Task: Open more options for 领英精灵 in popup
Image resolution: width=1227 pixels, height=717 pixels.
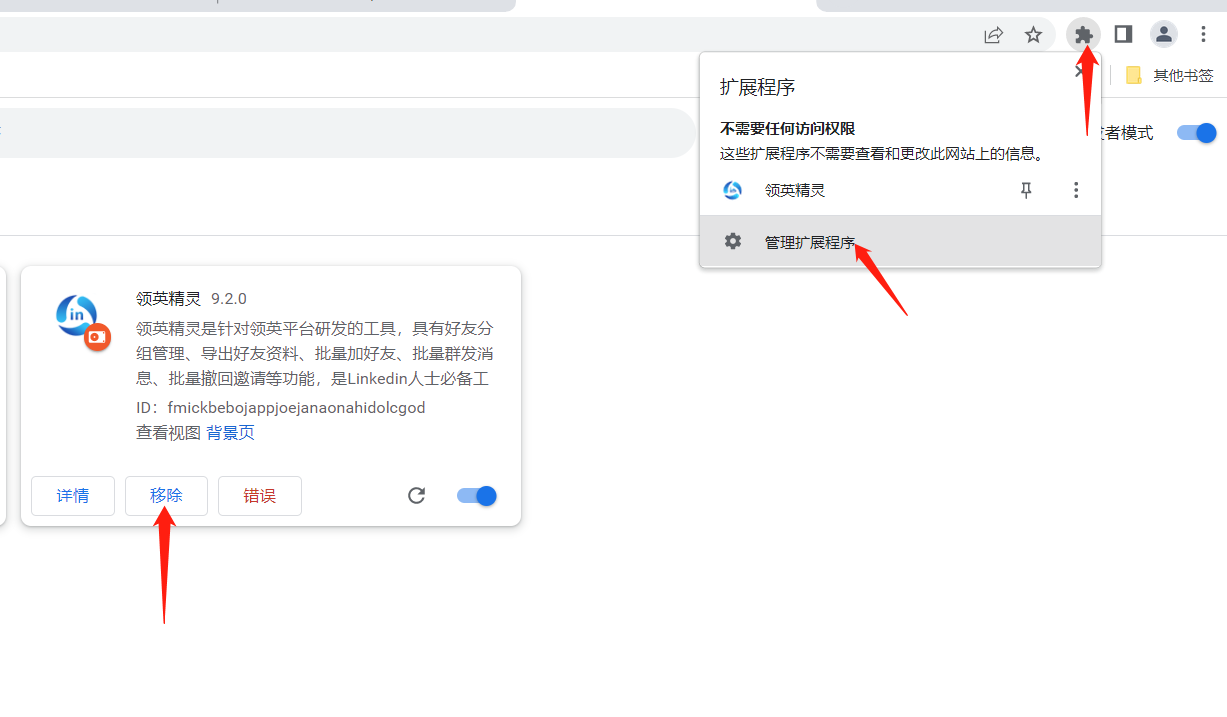Action: 1076,190
